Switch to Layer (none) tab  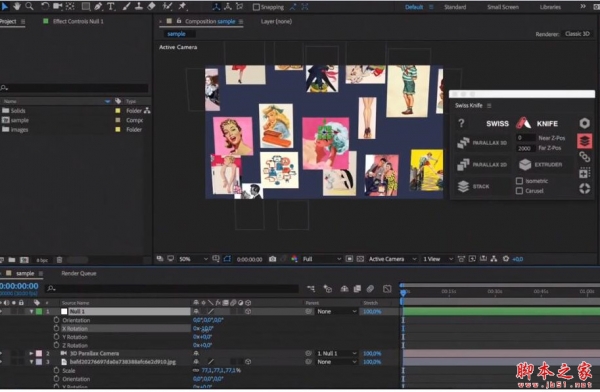pos(276,21)
